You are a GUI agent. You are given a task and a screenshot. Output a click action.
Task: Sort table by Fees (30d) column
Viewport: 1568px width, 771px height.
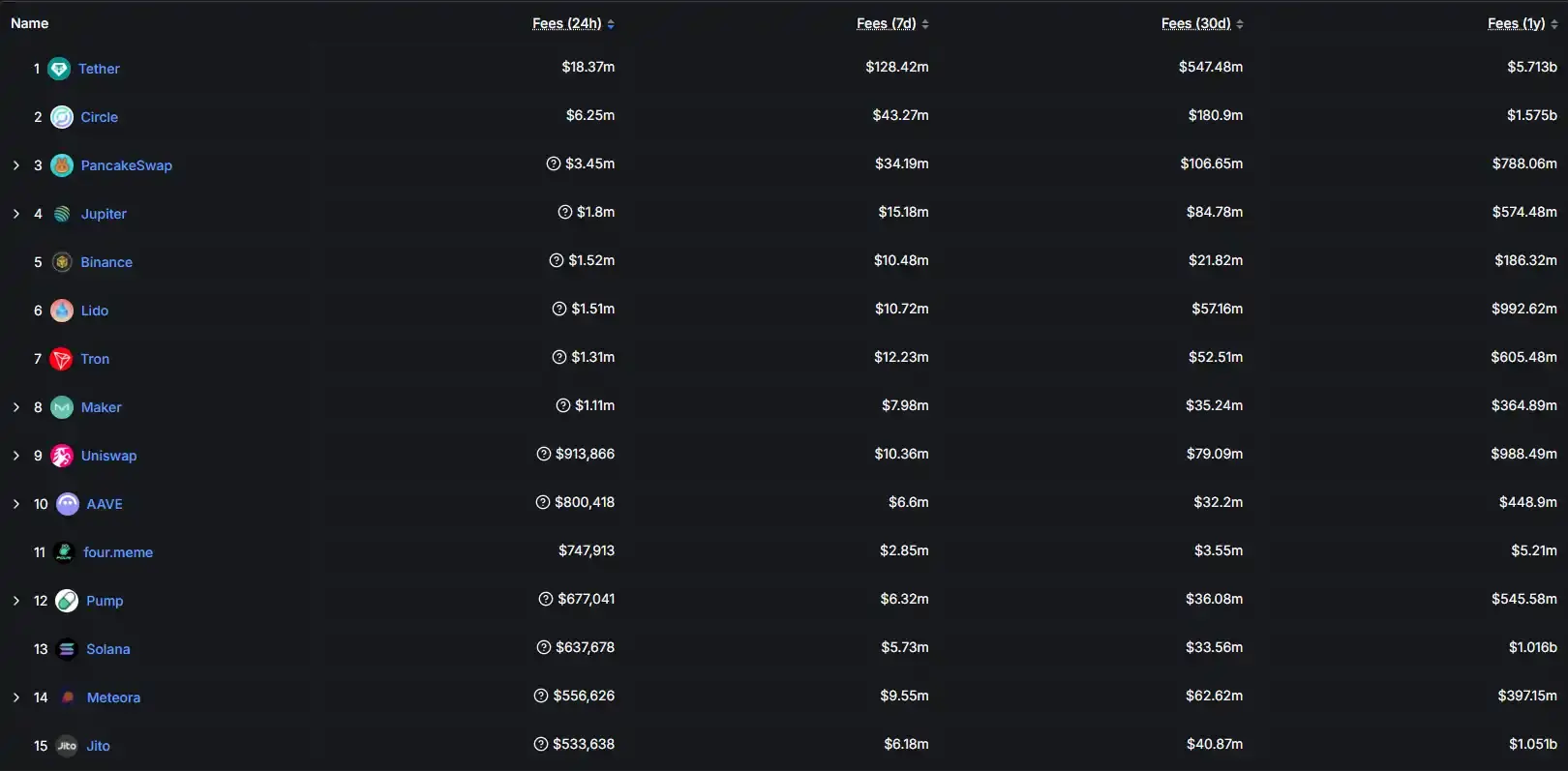coord(1196,23)
